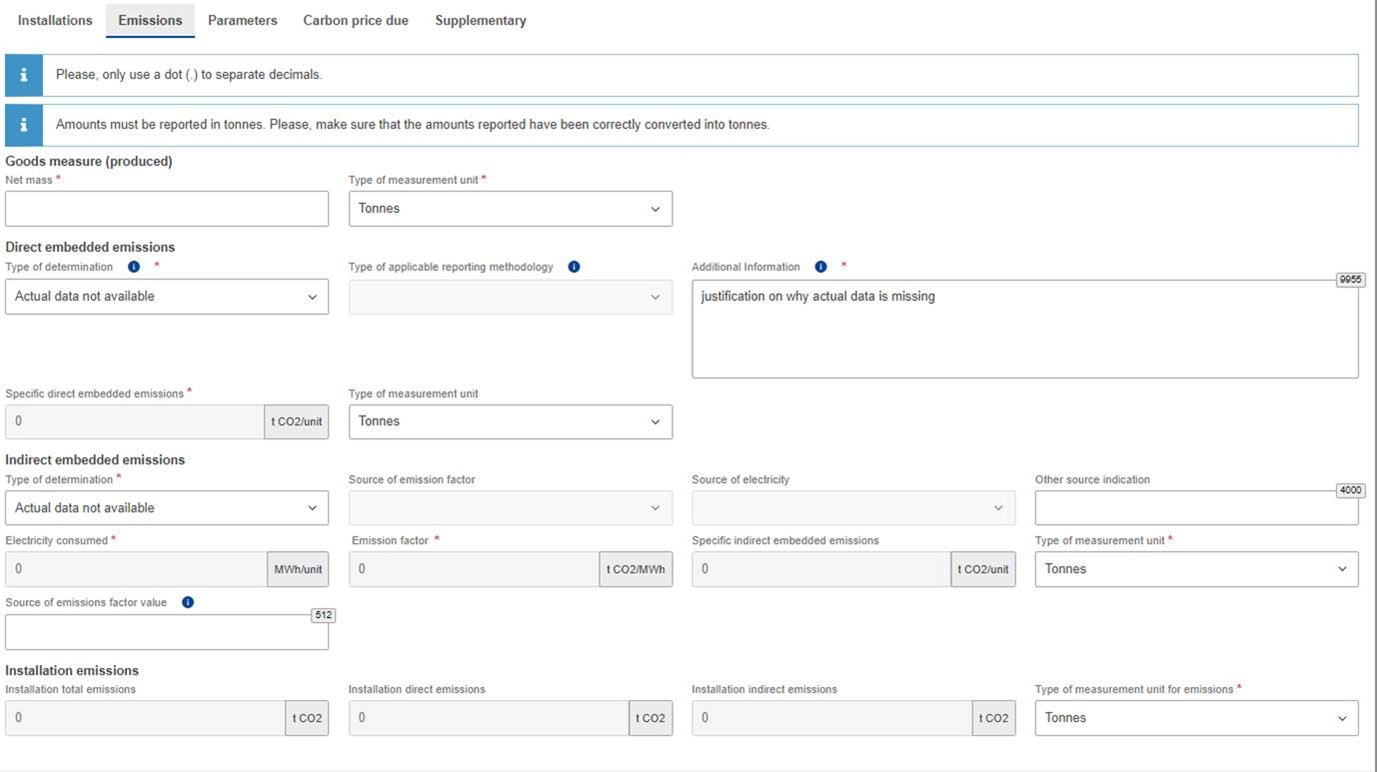Go to Carbon price due tab
This screenshot has width=1377, height=772.
(355, 20)
